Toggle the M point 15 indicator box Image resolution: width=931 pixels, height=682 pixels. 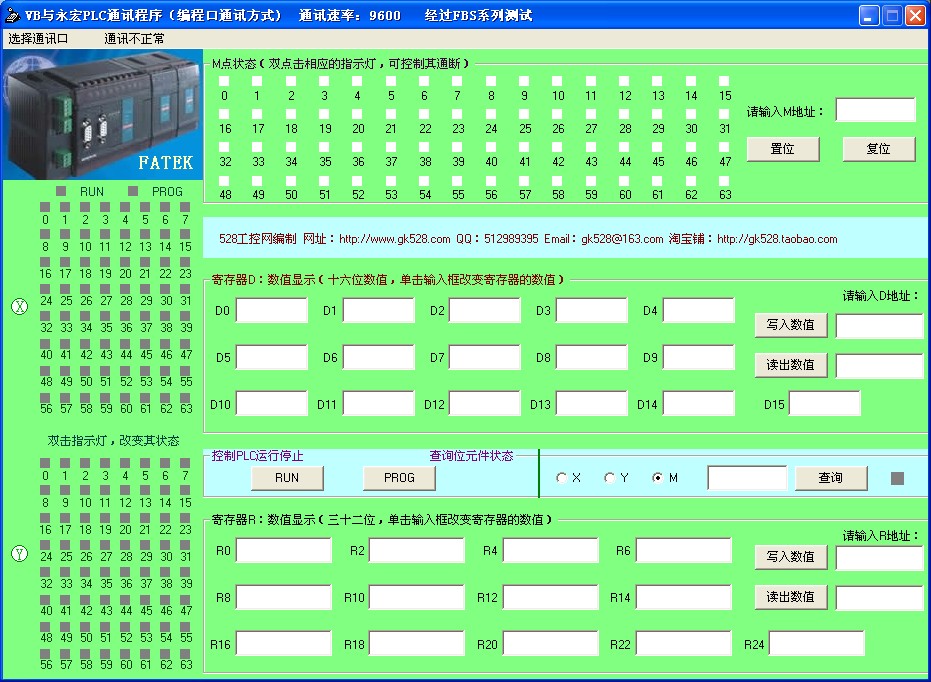coord(724,82)
